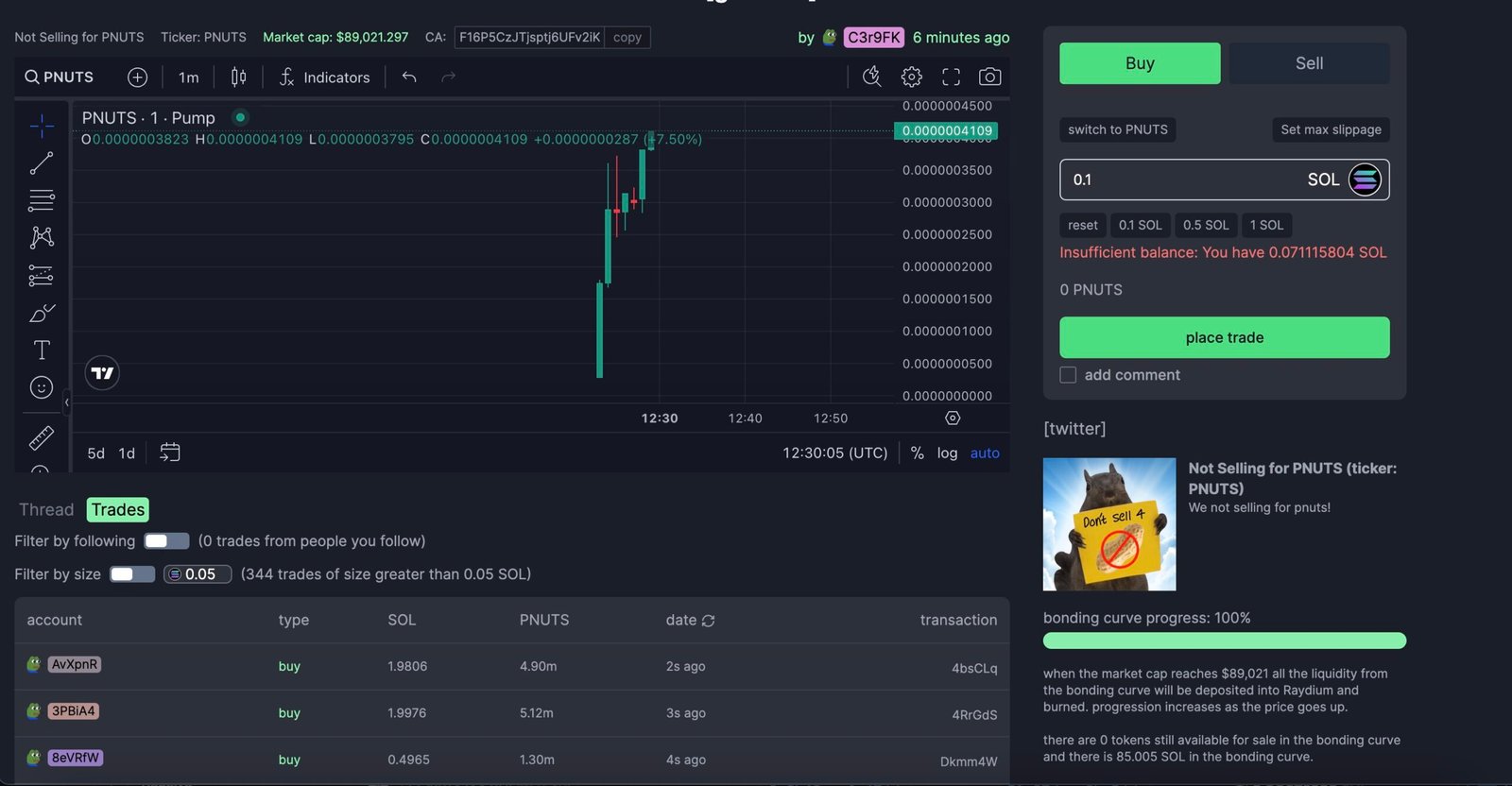Select the ruler measure tool
This screenshot has height=786, width=1512.
pos(42,437)
